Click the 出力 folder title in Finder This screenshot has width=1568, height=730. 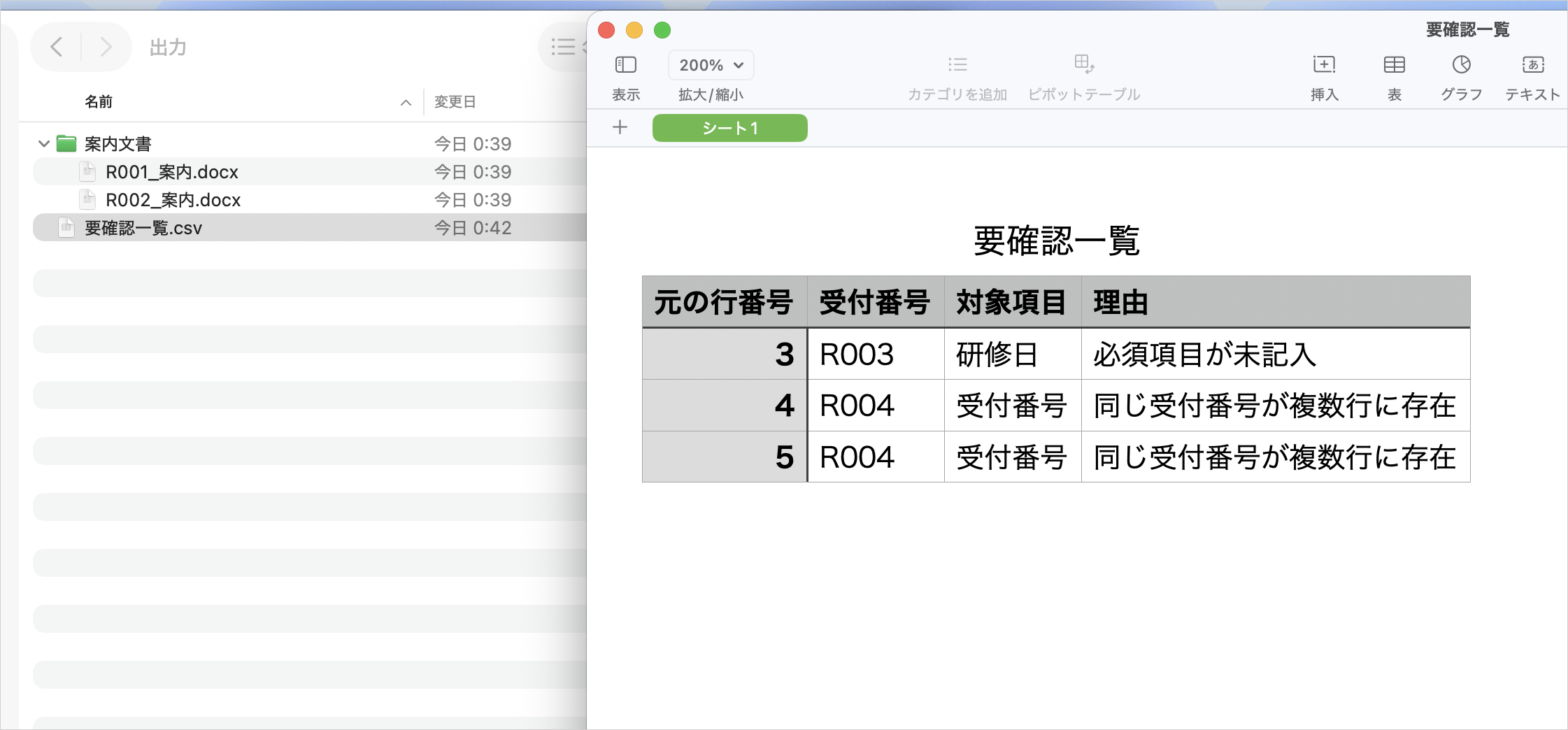coord(168,48)
